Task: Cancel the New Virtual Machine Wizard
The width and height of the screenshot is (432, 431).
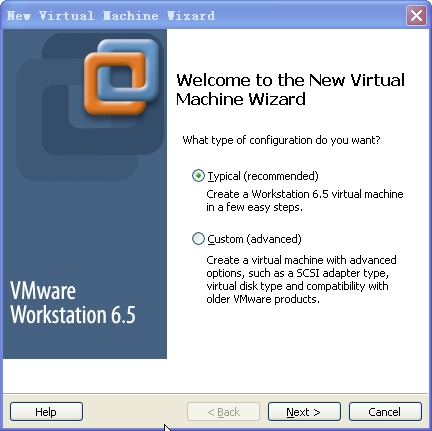Action: (385, 412)
